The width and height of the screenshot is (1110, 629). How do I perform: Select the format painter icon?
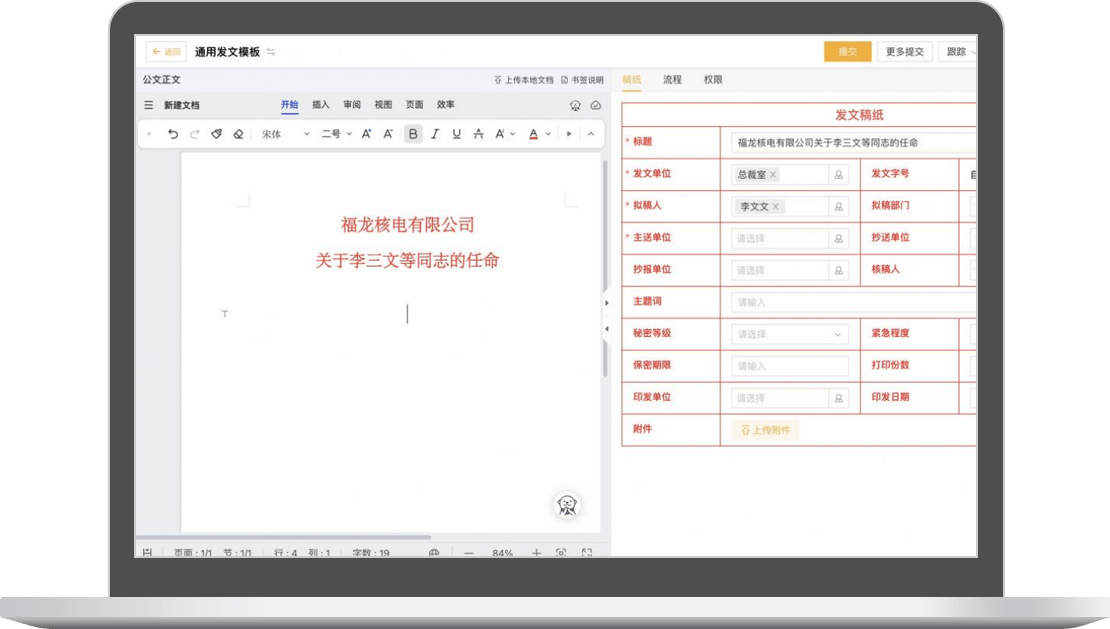coord(216,134)
